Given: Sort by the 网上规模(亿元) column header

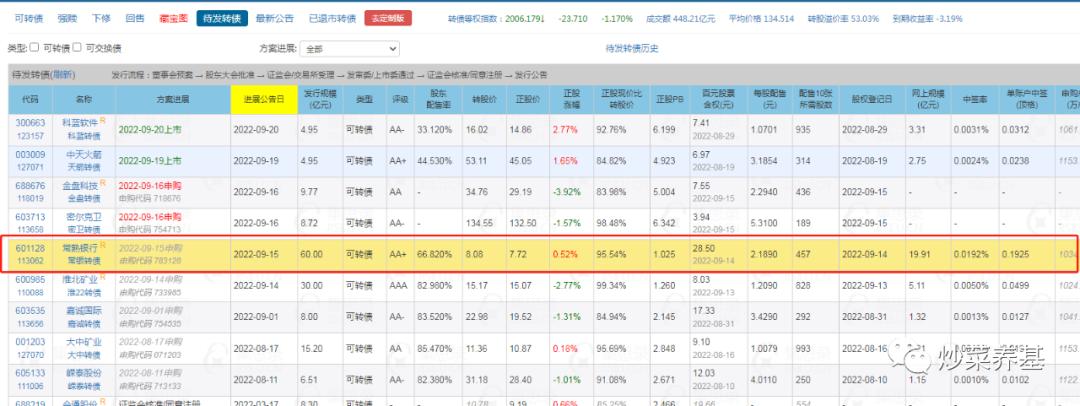Looking at the screenshot, I should 927,100.
